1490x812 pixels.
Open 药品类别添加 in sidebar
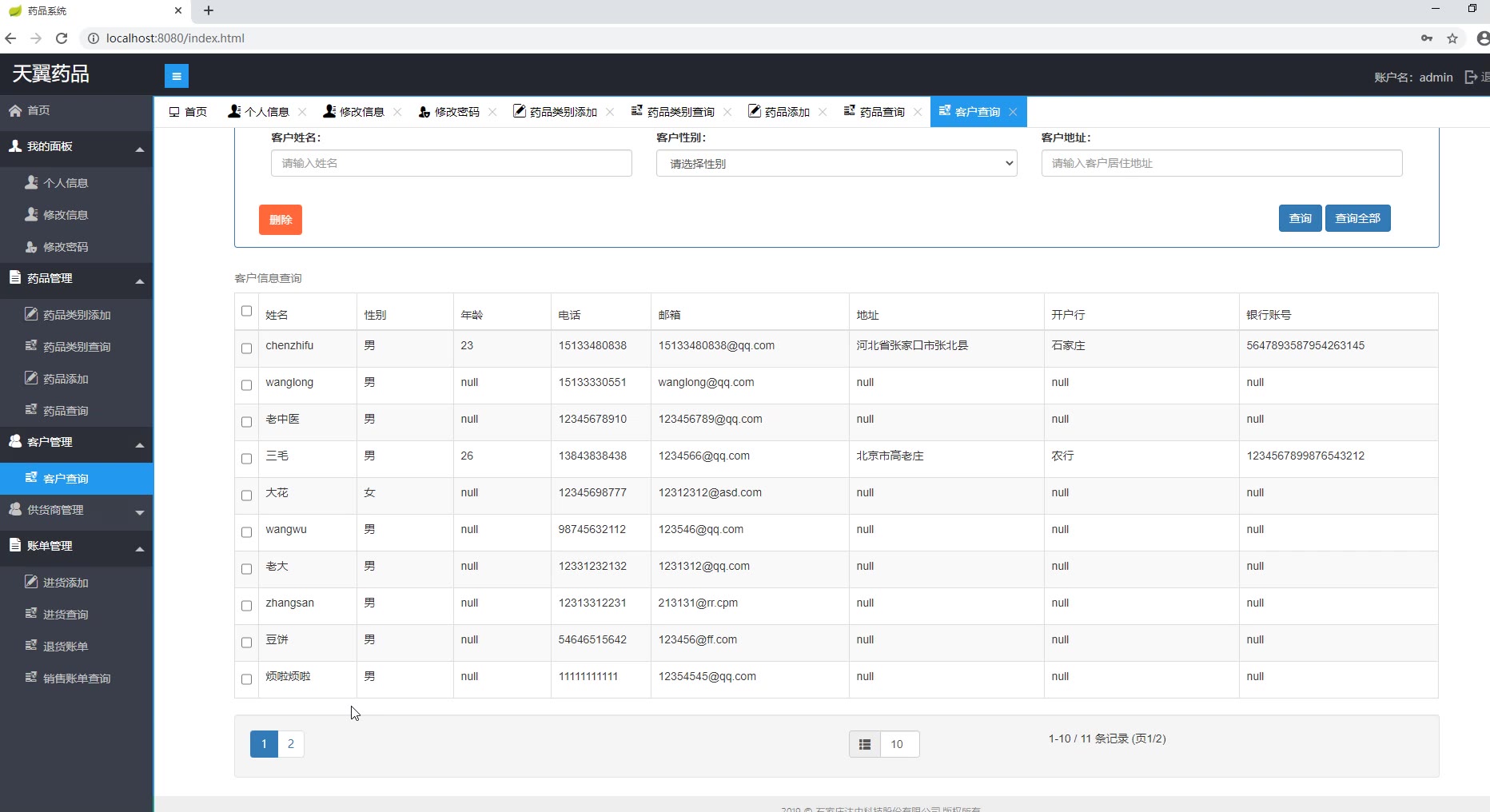click(77, 315)
